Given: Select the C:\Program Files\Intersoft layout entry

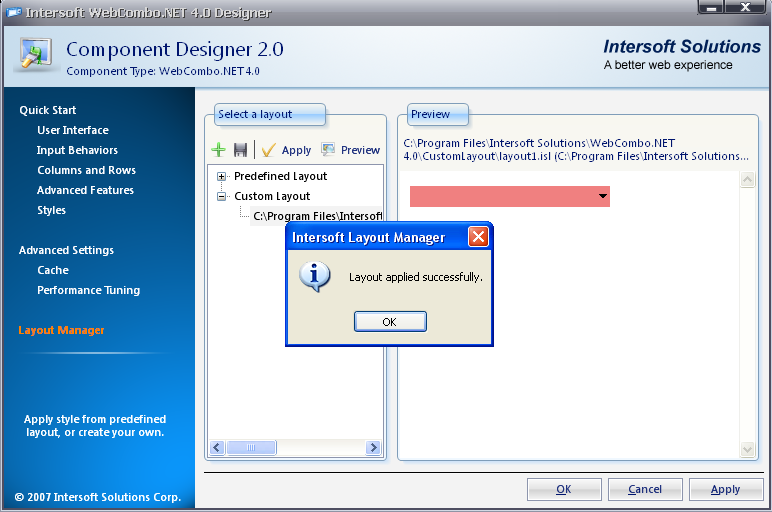Looking at the screenshot, I should [317, 216].
